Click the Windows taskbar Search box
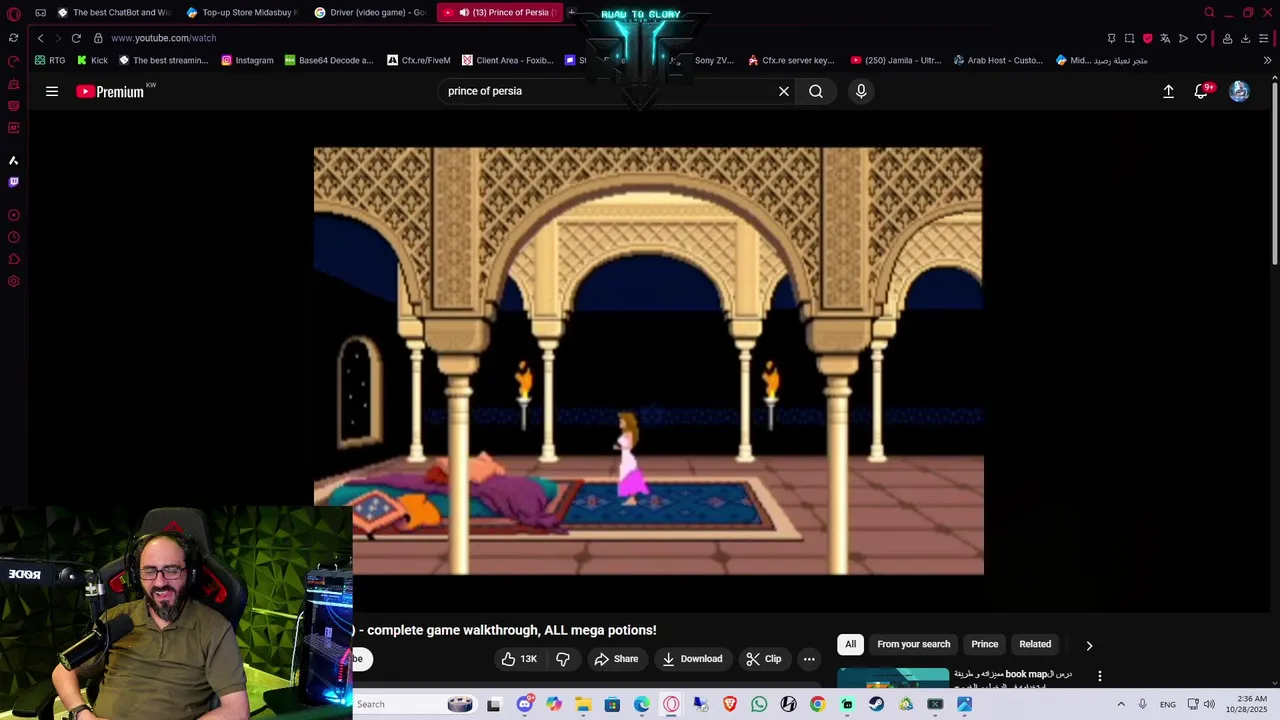Viewport: 1280px width, 720px height. pyautogui.click(x=414, y=704)
